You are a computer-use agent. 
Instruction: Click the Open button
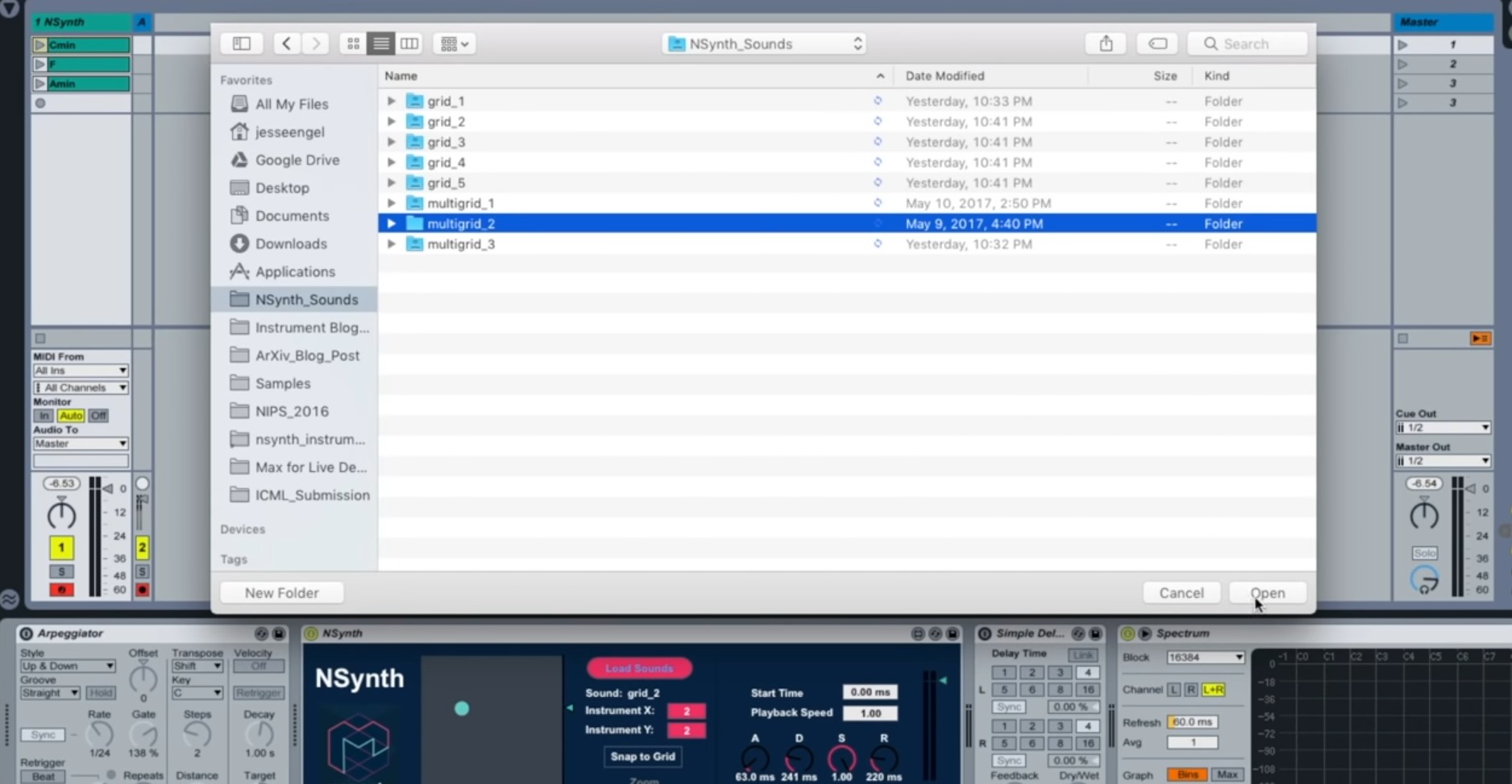[1268, 593]
